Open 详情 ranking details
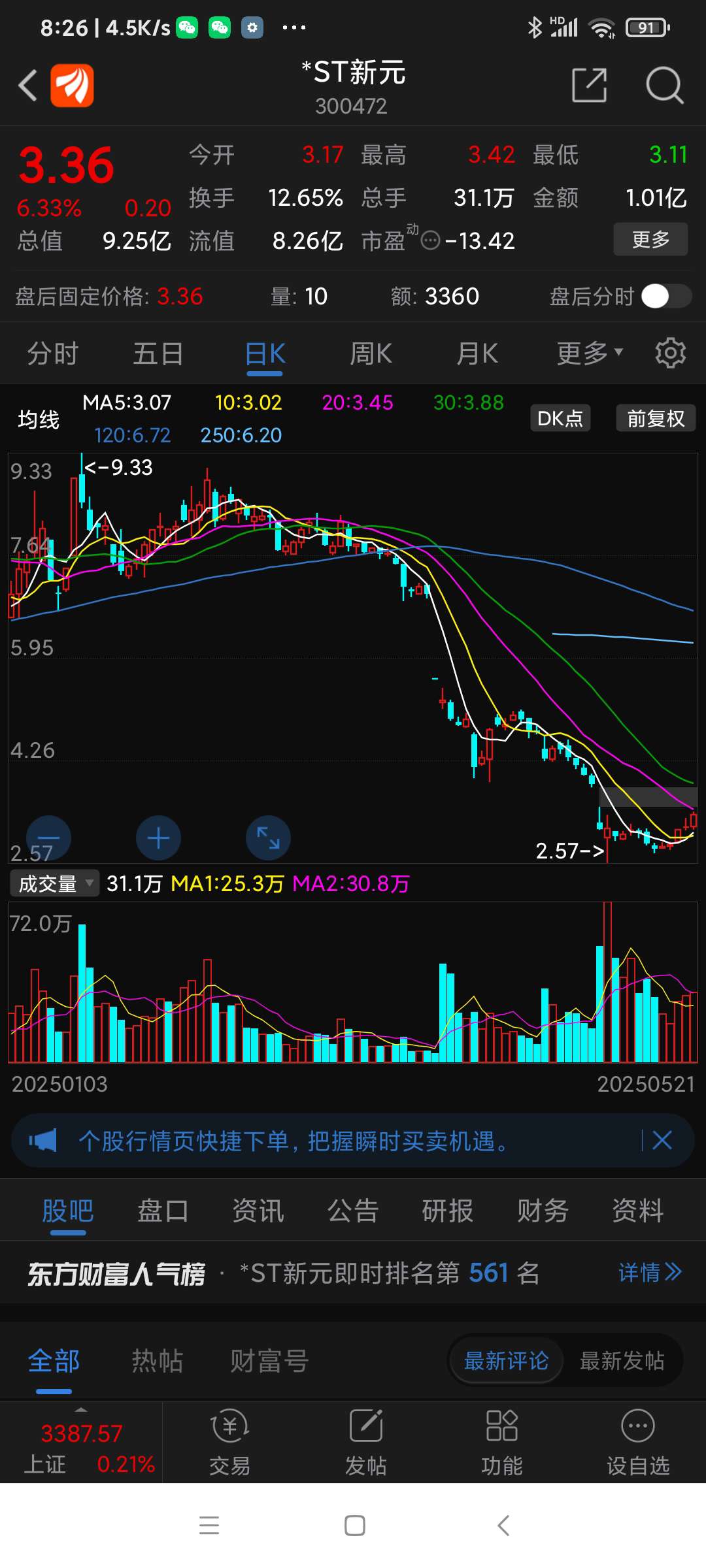706x1568 pixels. [x=650, y=1273]
